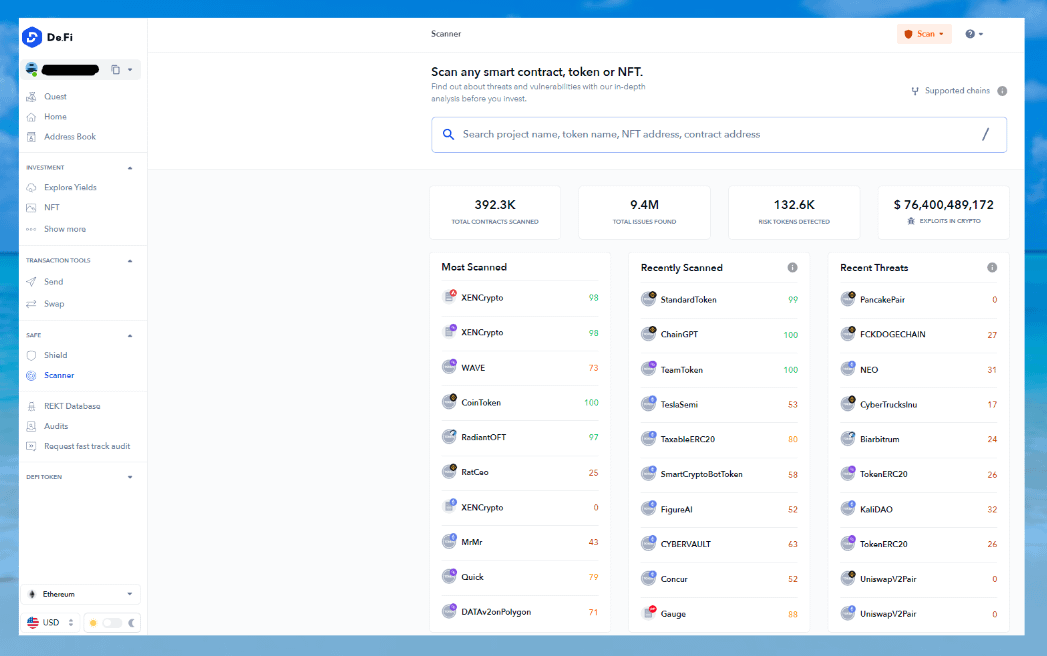Open ChainGPT in Recently Scanned list
Viewport: 1047px width, 656px height.
(679, 335)
